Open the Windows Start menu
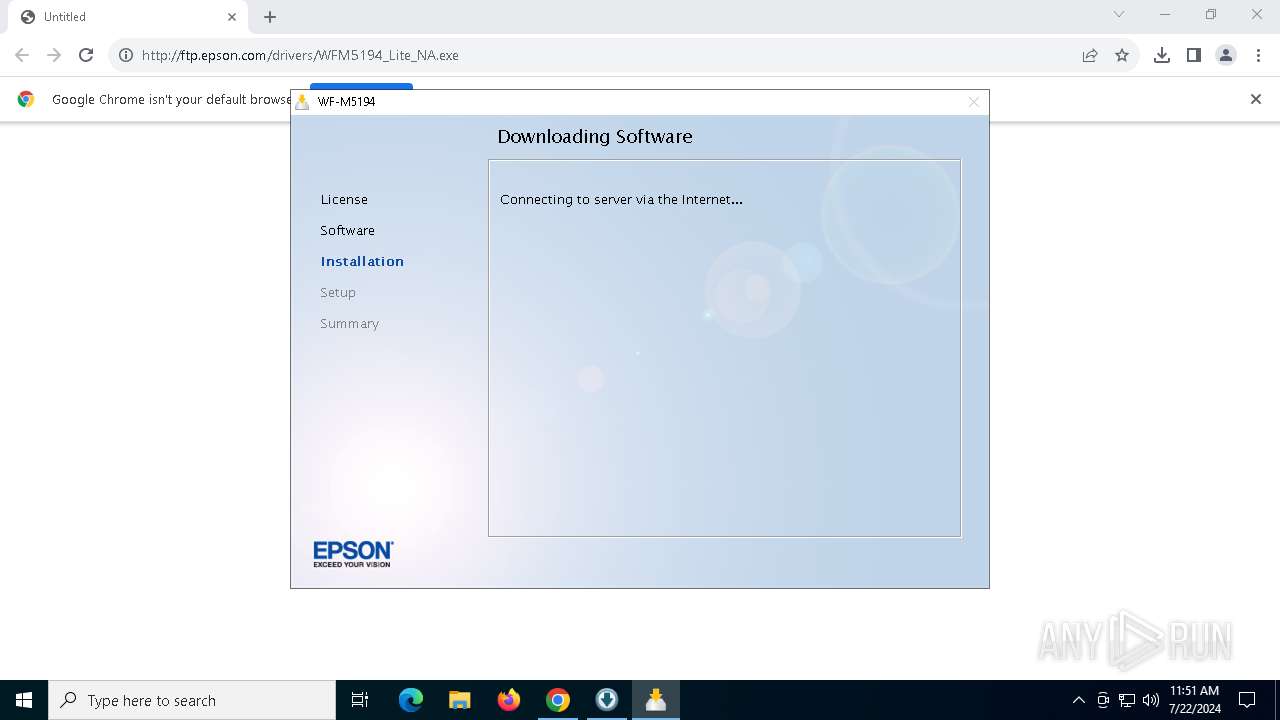Screen dimensions: 1280x720 24,700
